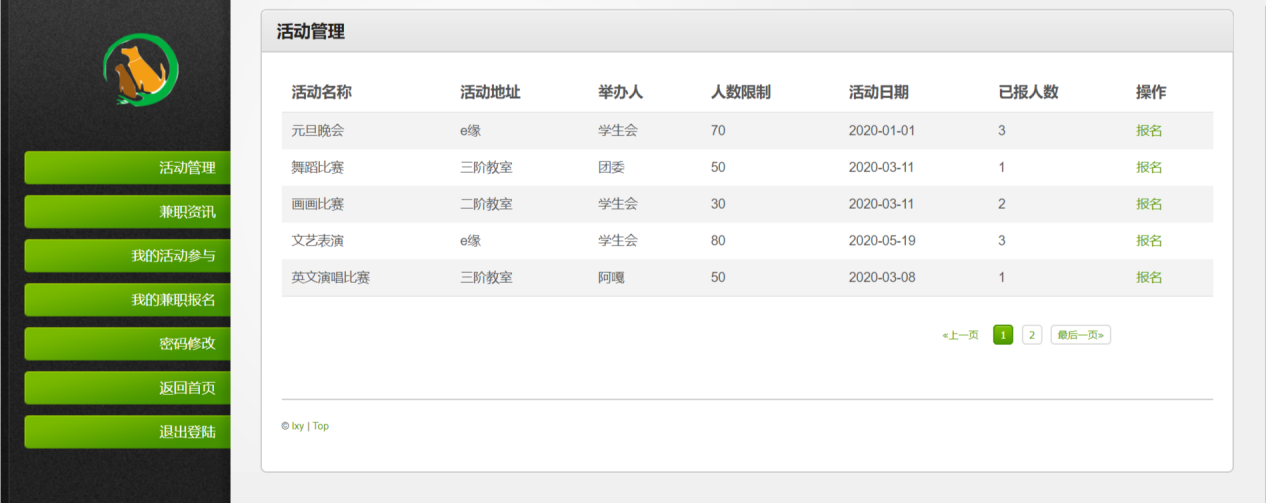1266x503 pixels.
Task: Go to page 2
Action: (1032, 335)
